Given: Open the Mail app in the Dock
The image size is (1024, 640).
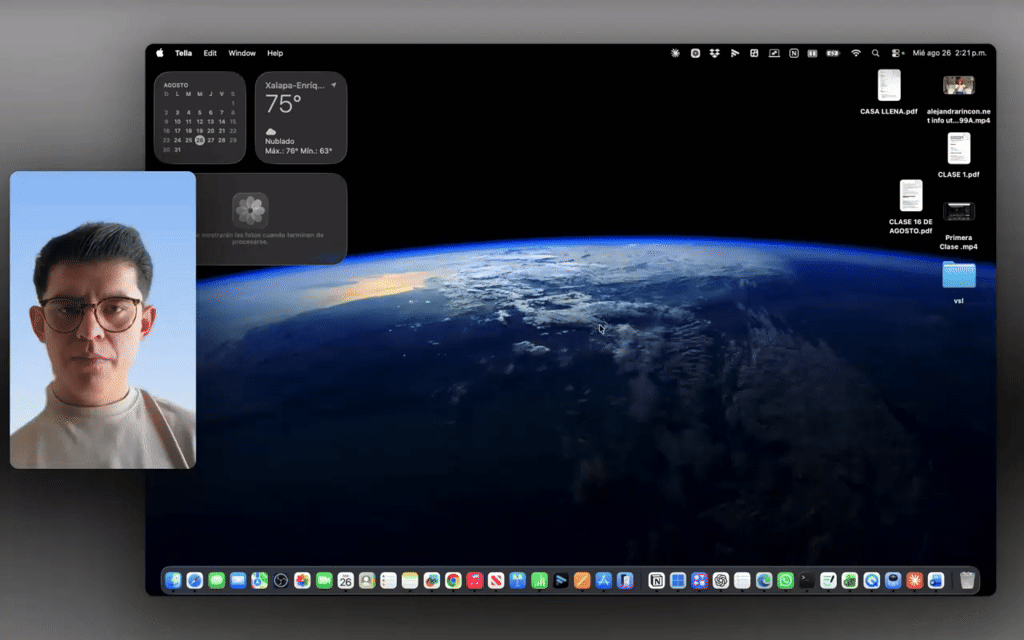Looking at the screenshot, I should [238, 580].
